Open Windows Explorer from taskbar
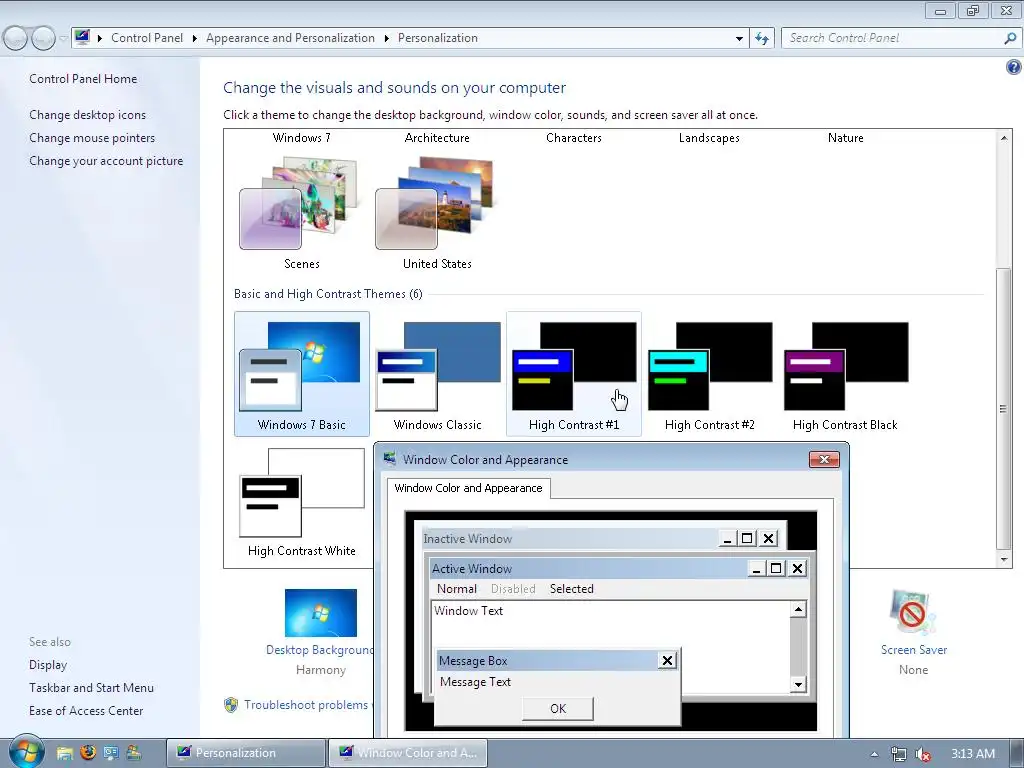This screenshot has width=1024, height=768. pos(64,753)
